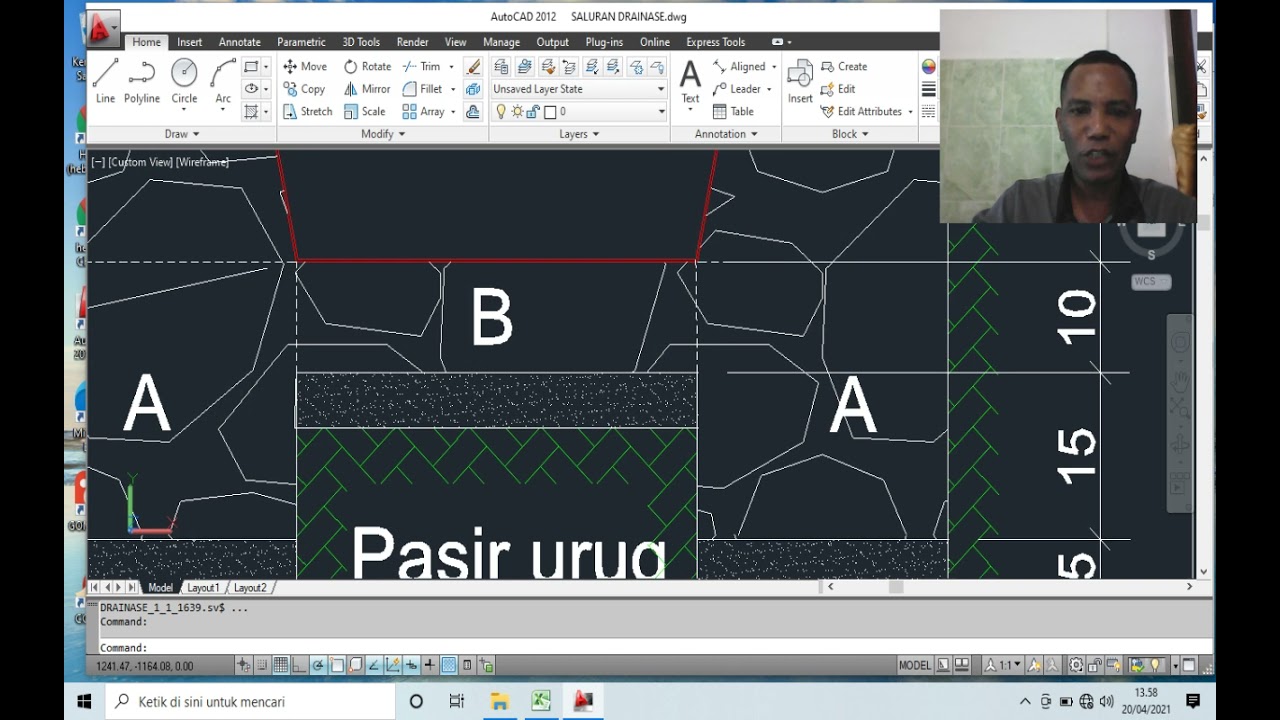This screenshot has height=720, width=1280.
Task: Choose the Rotate command
Action: (367, 66)
